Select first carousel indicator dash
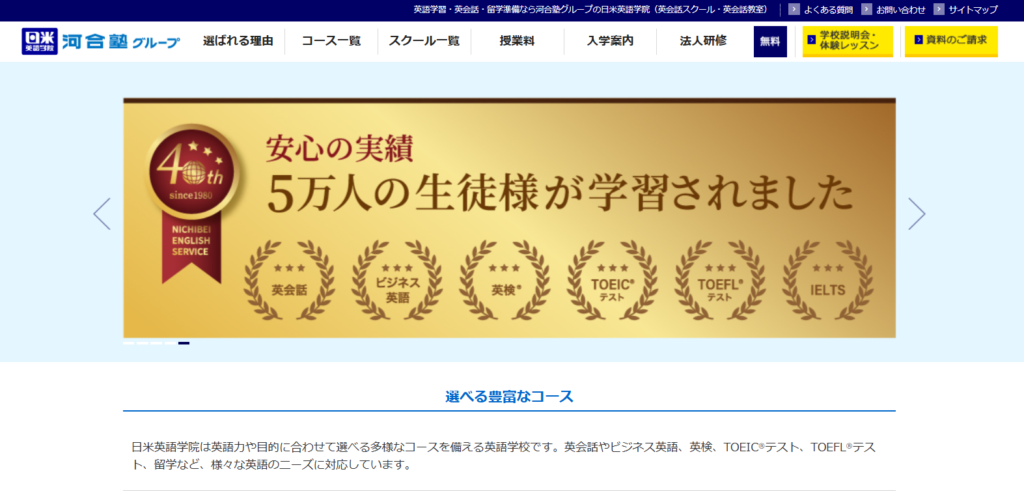Viewport: 1024px width, 491px height. 129,343
